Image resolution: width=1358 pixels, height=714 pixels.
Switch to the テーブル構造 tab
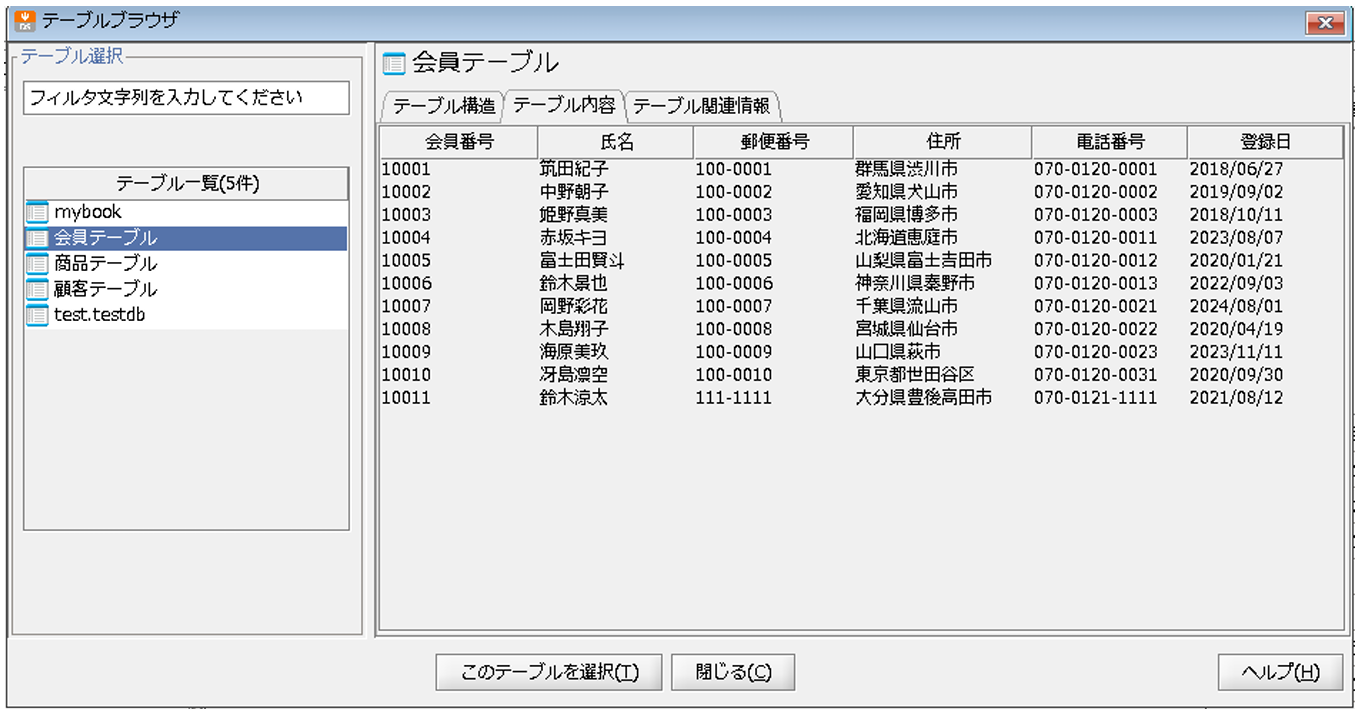coord(442,106)
